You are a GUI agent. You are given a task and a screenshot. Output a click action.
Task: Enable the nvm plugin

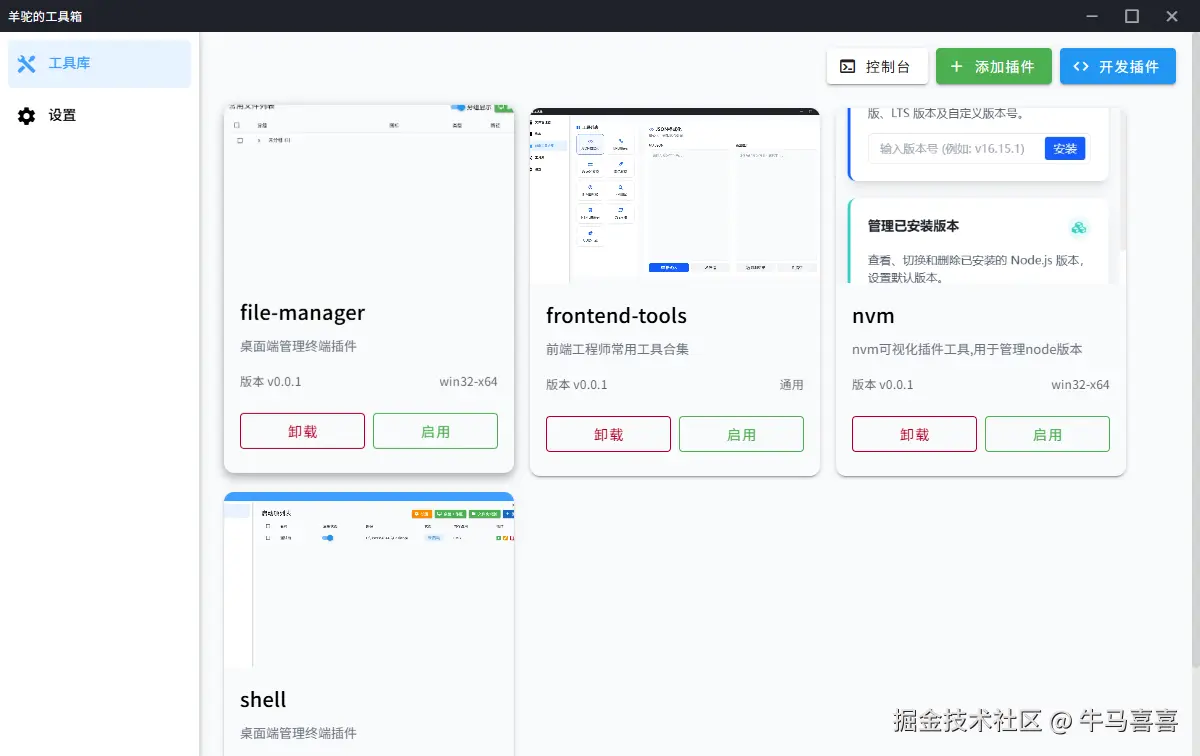tap(1047, 434)
